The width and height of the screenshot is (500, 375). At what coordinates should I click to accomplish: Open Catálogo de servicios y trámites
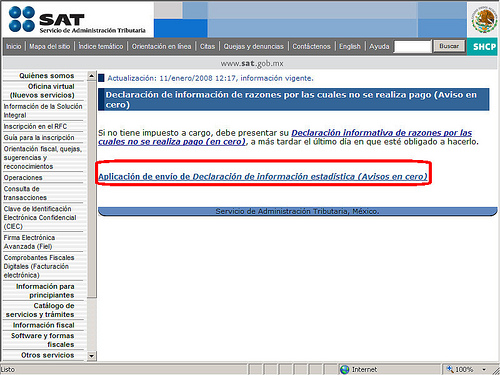coord(40,310)
